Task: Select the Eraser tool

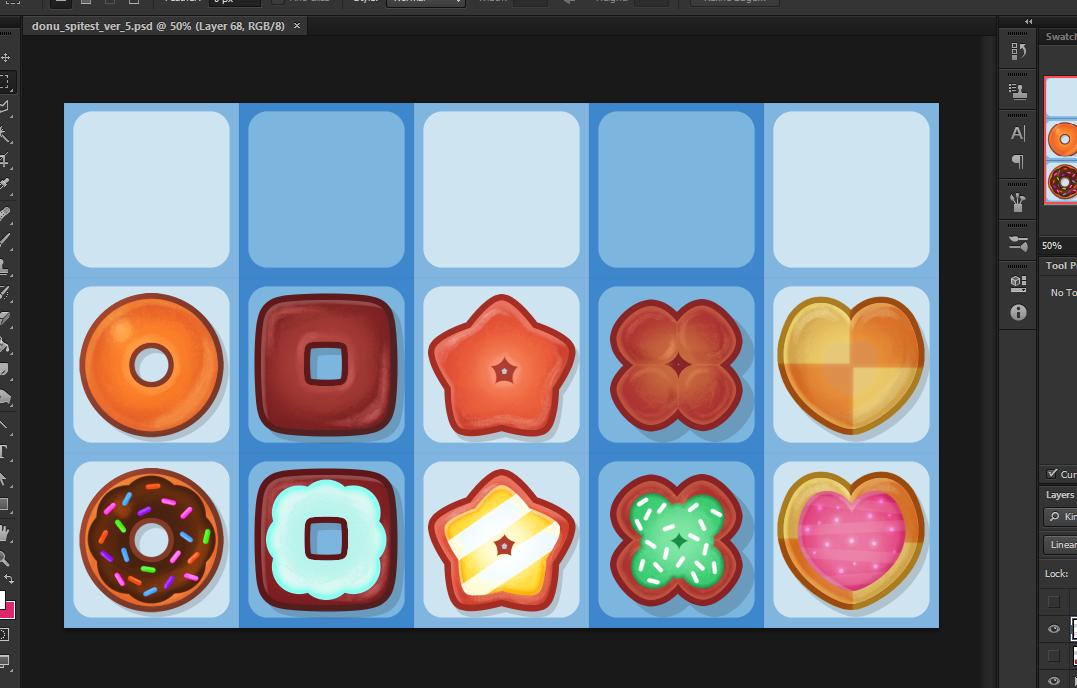Action: pos(5,318)
